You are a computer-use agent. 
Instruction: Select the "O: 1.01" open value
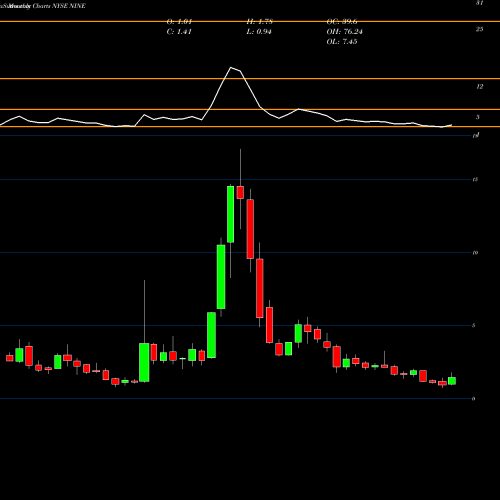point(179,22)
